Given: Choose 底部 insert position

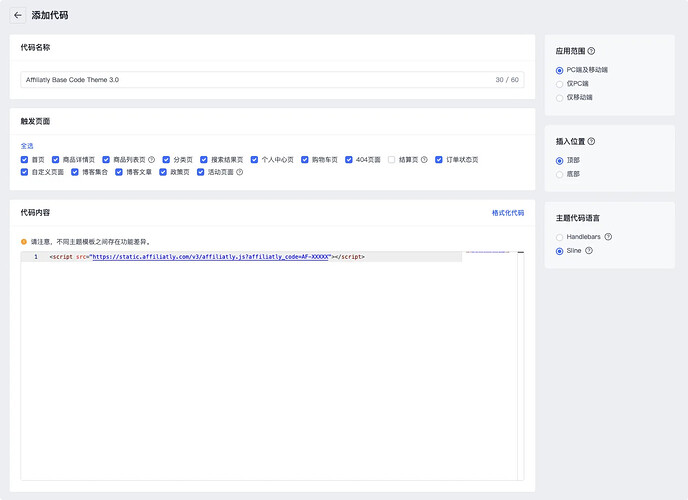Looking at the screenshot, I should [559, 174].
